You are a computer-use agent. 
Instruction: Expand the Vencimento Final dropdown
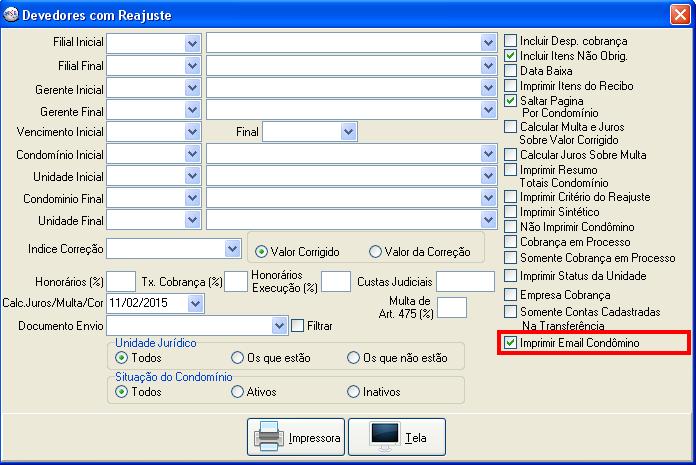[348, 132]
